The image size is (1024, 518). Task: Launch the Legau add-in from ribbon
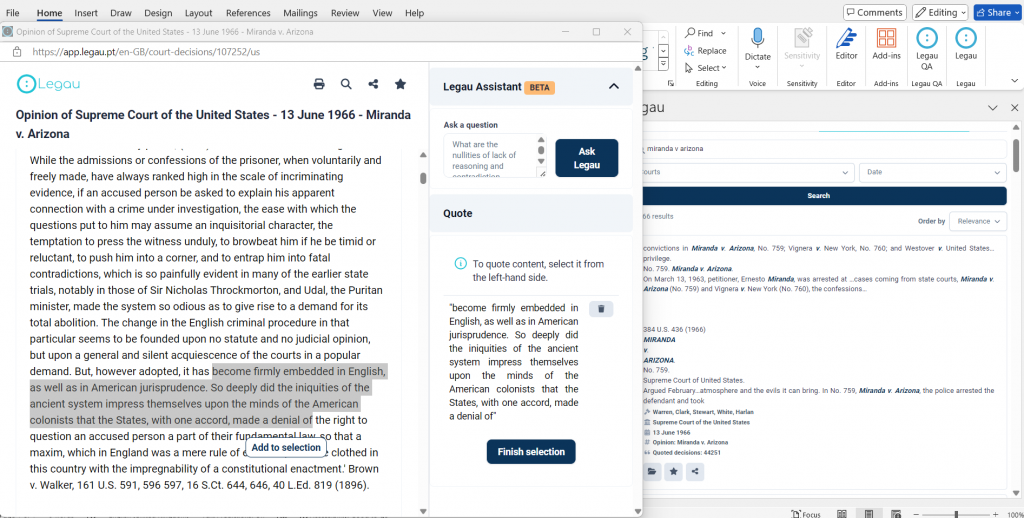click(966, 44)
